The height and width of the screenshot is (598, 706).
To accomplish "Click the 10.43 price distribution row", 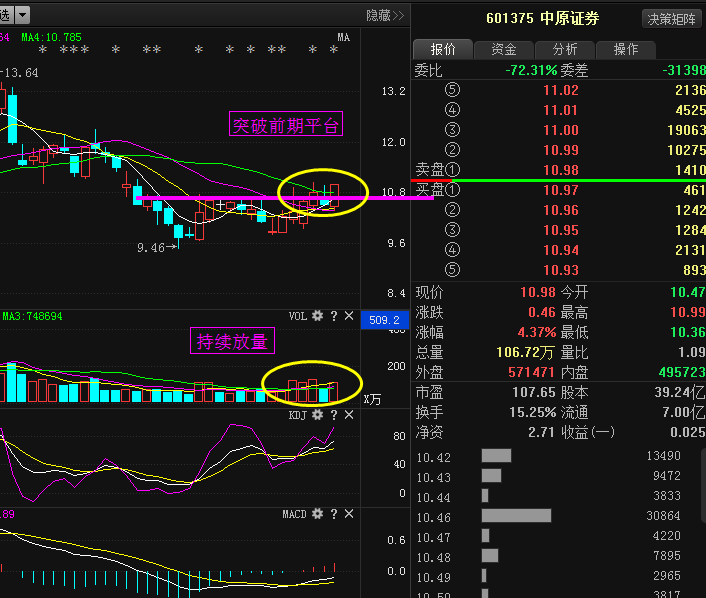I will click(x=548, y=476).
